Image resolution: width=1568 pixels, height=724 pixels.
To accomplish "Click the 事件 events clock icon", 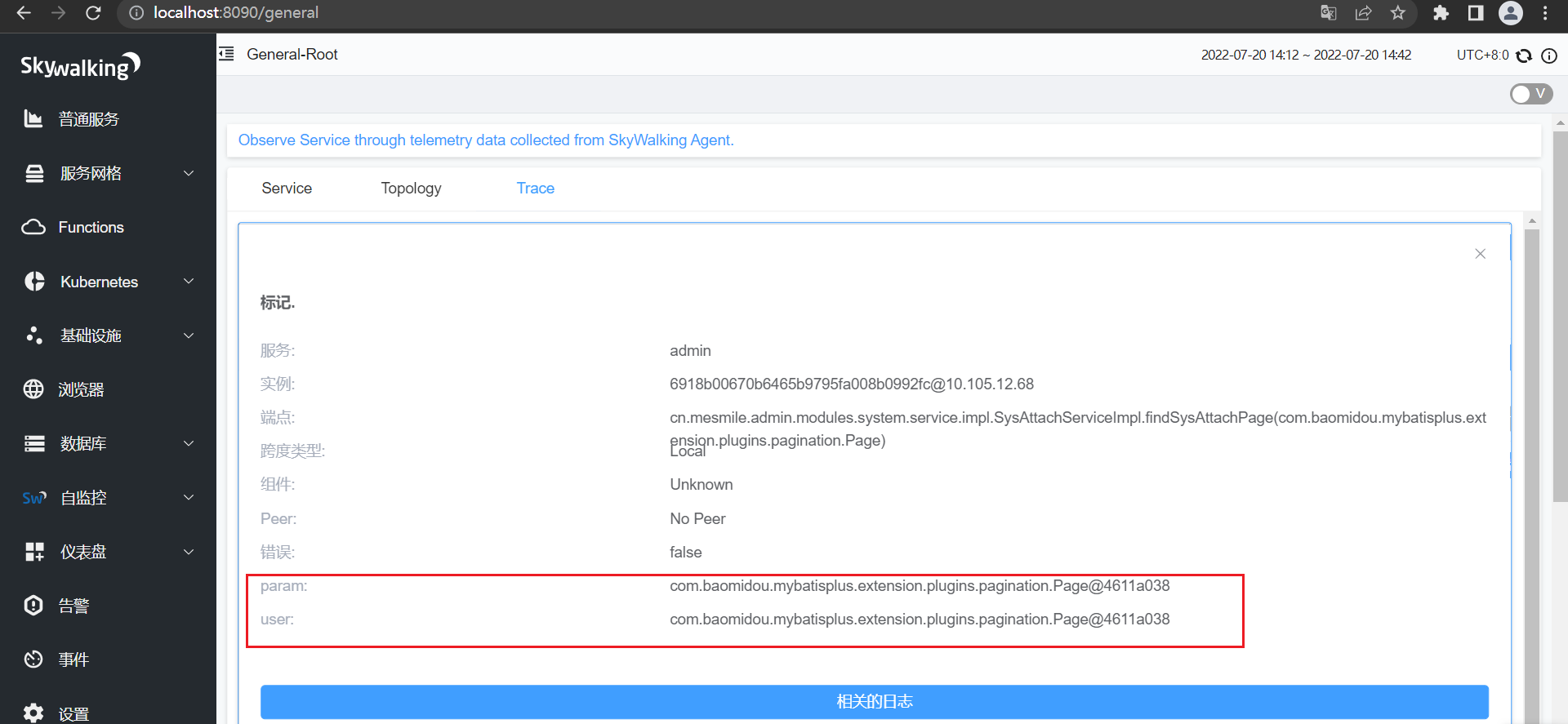I will point(33,660).
